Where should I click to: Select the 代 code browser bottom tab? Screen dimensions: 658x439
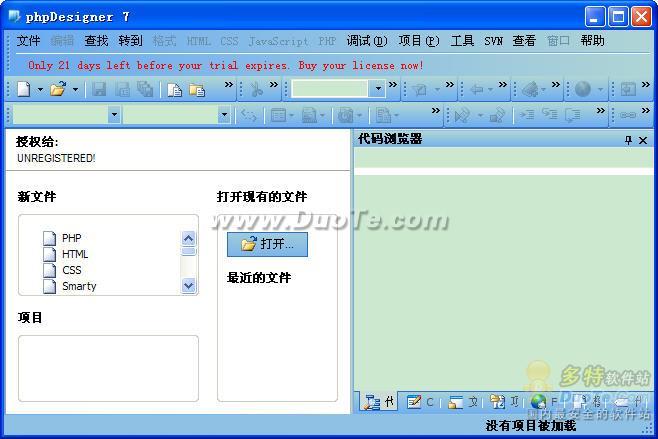tap(379, 402)
